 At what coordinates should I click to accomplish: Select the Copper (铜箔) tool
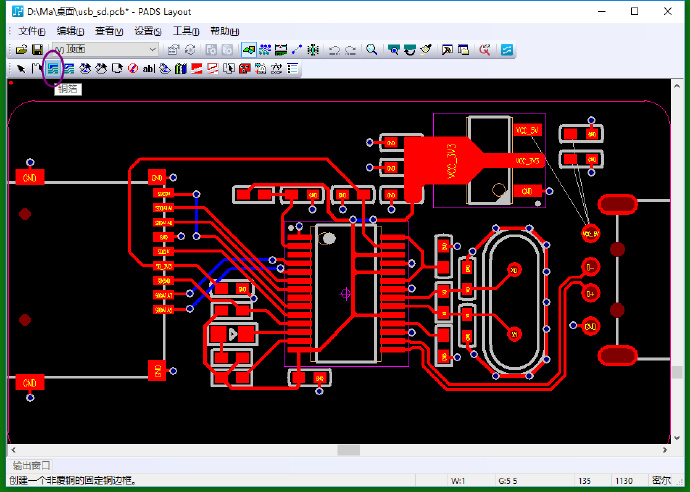click(53, 69)
